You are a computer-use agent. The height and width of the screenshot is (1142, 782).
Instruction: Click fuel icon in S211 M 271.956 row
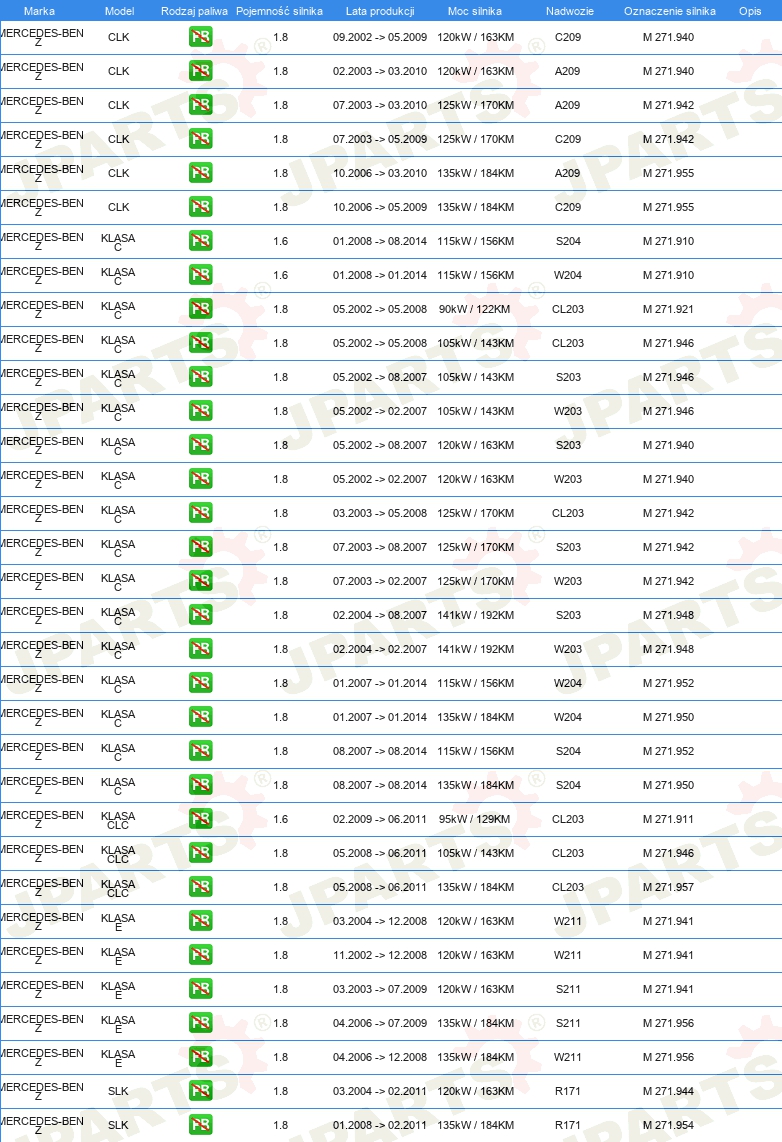click(x=200, y=1023)
